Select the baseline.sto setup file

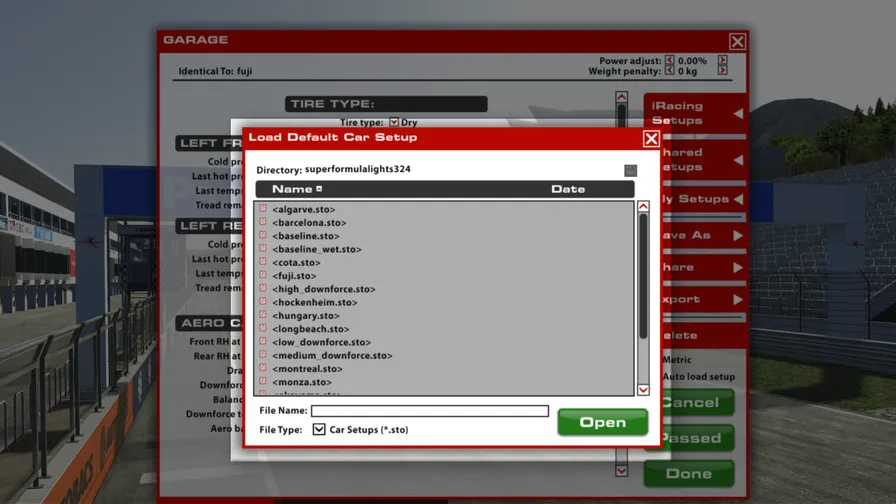(306, 236)
